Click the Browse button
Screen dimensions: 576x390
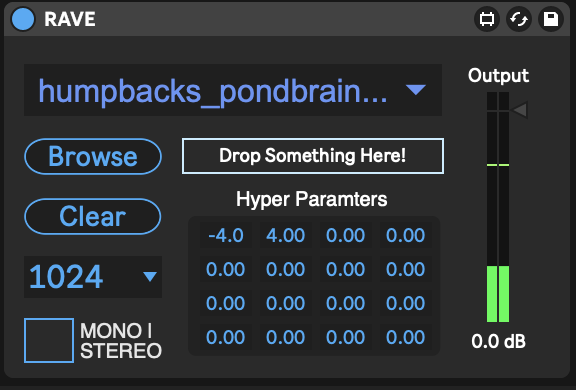tap(93, 156)
